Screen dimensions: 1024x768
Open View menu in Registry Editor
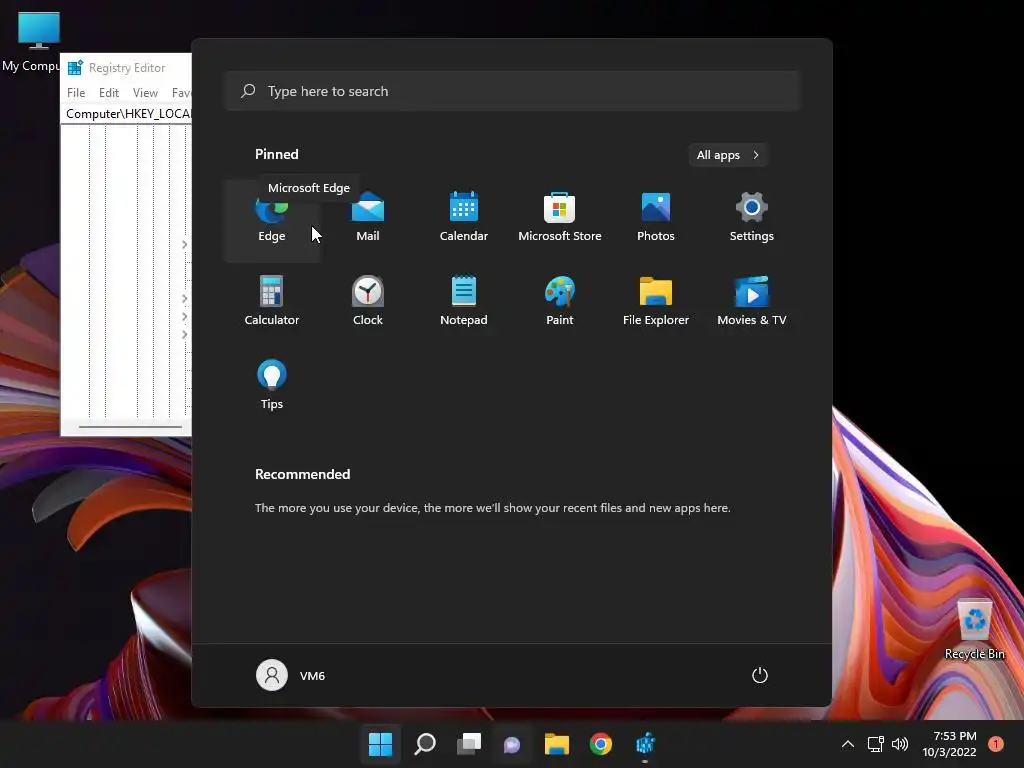(x=145, y=93)
